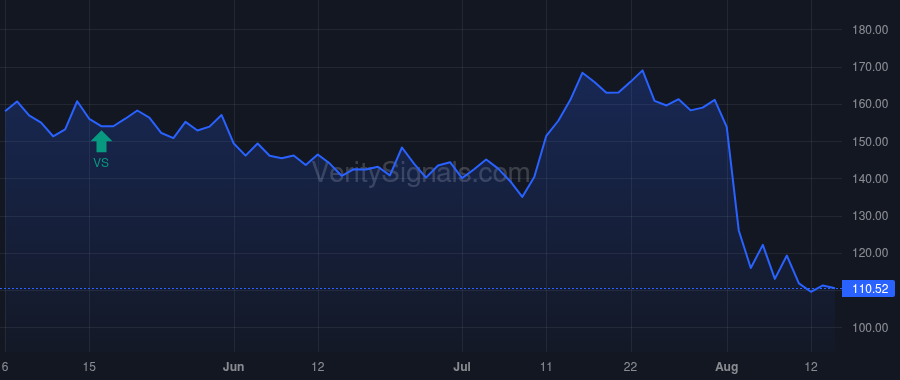Screen dimensions: 900x380
Task: Click the Aug date label on time axis
Action: pos(727,367)
